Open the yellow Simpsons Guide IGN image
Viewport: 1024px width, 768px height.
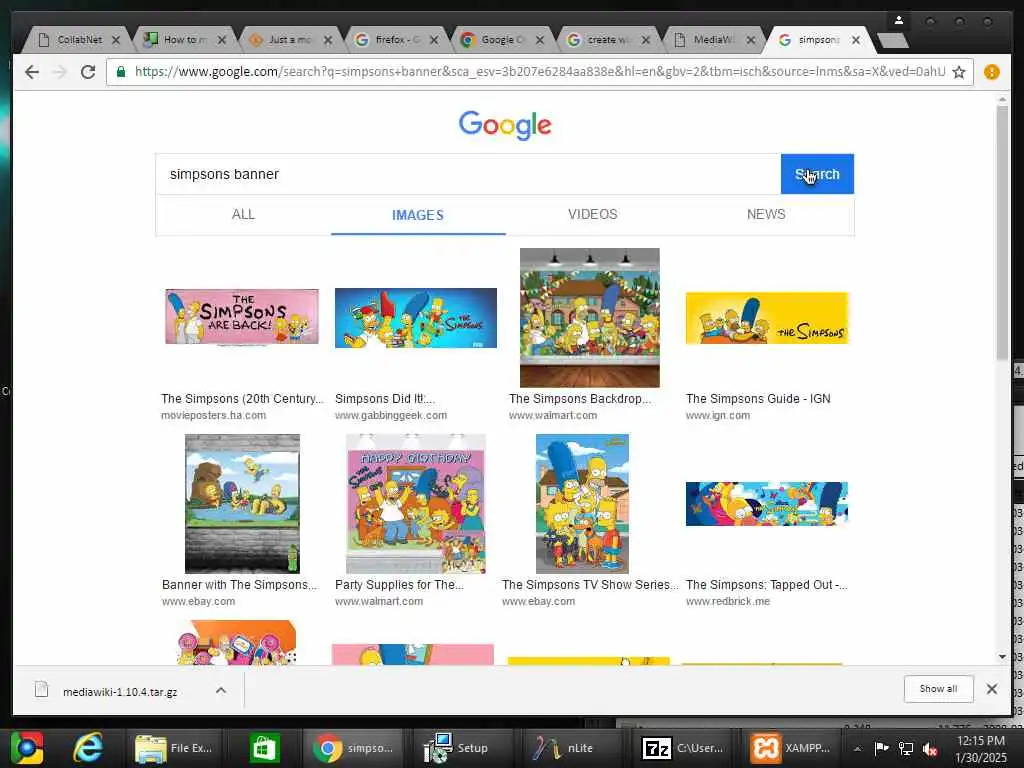click(x=767, y=318)
